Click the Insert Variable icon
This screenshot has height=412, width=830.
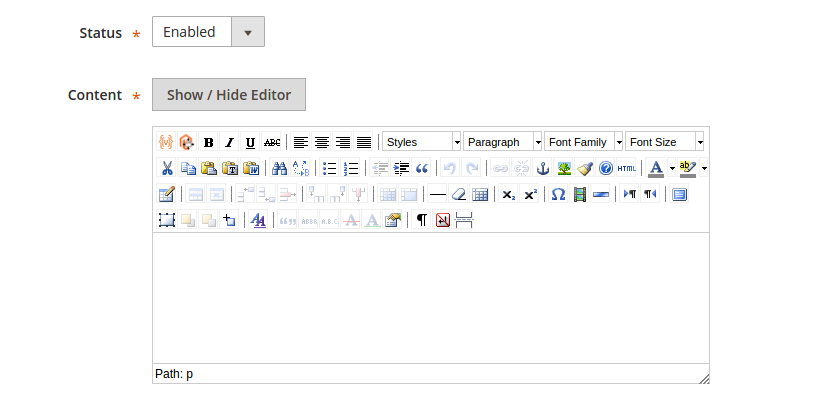(166, 142)
